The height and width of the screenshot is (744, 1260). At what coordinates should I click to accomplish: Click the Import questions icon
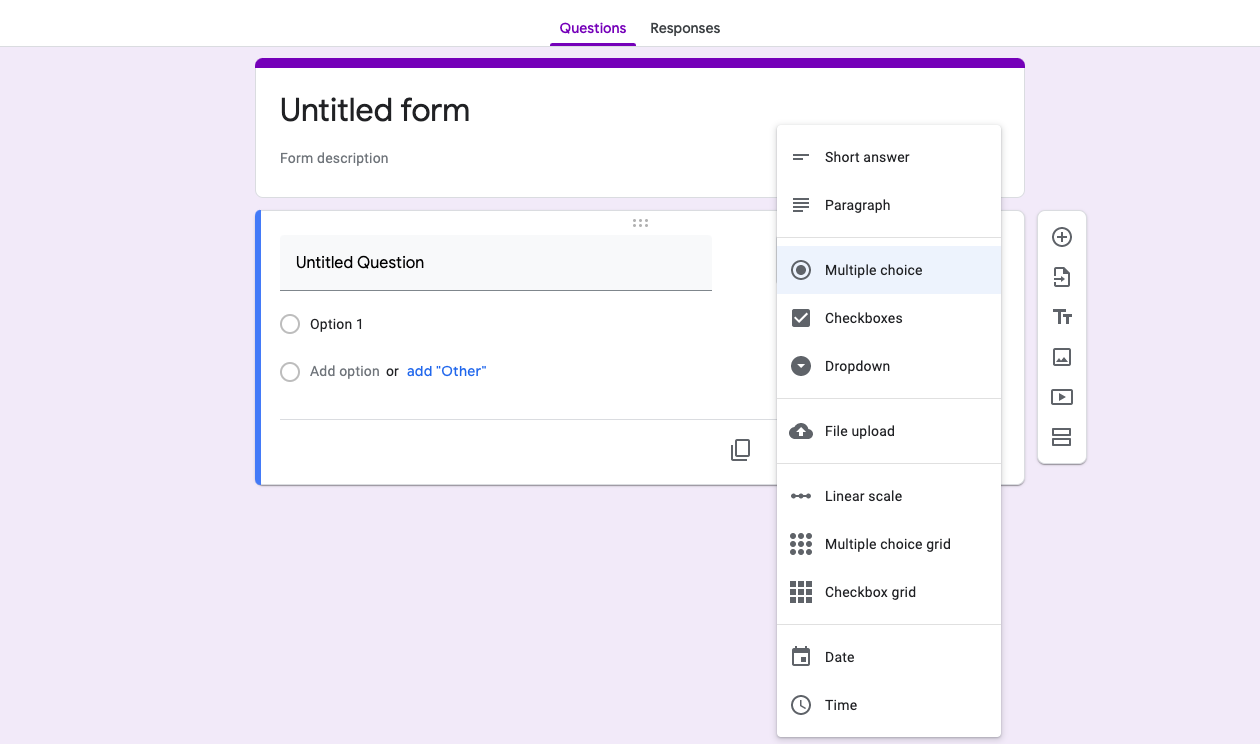pyautogui.click(x=1062, y=277)
